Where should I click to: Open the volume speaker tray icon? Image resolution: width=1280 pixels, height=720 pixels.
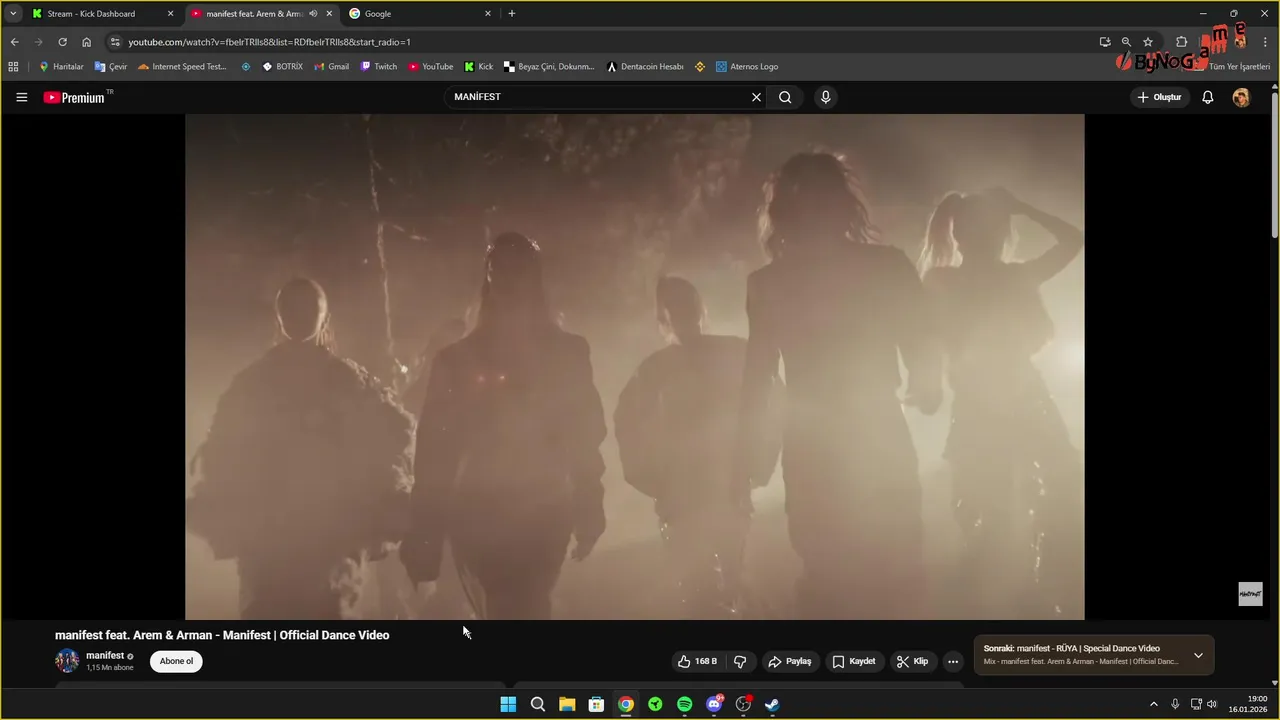point(1212,704)
